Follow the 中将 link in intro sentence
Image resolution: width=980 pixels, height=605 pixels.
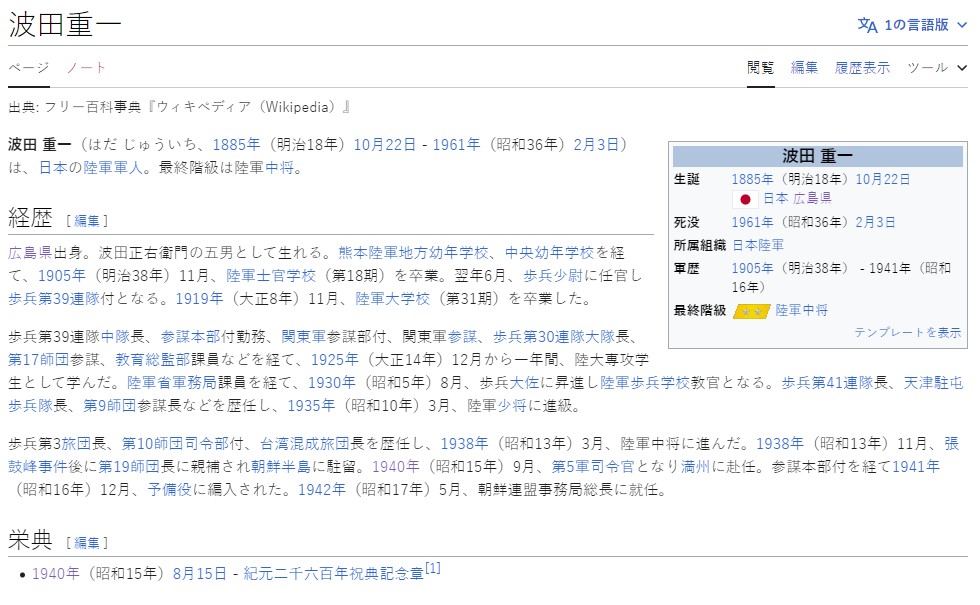[279, 168]
